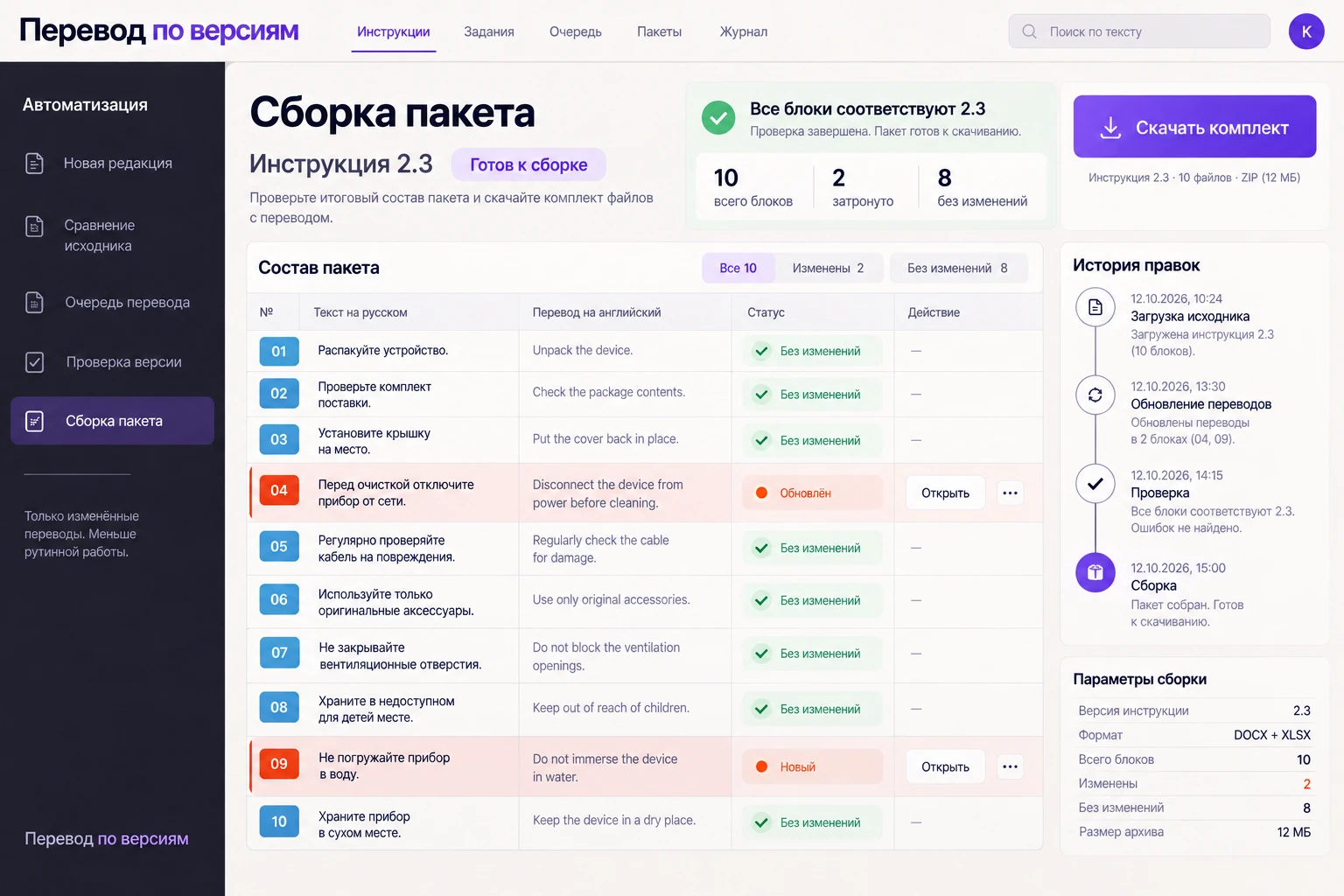
Task: Click the Проверка версии checkmark icon
Action: pos(34,362)
